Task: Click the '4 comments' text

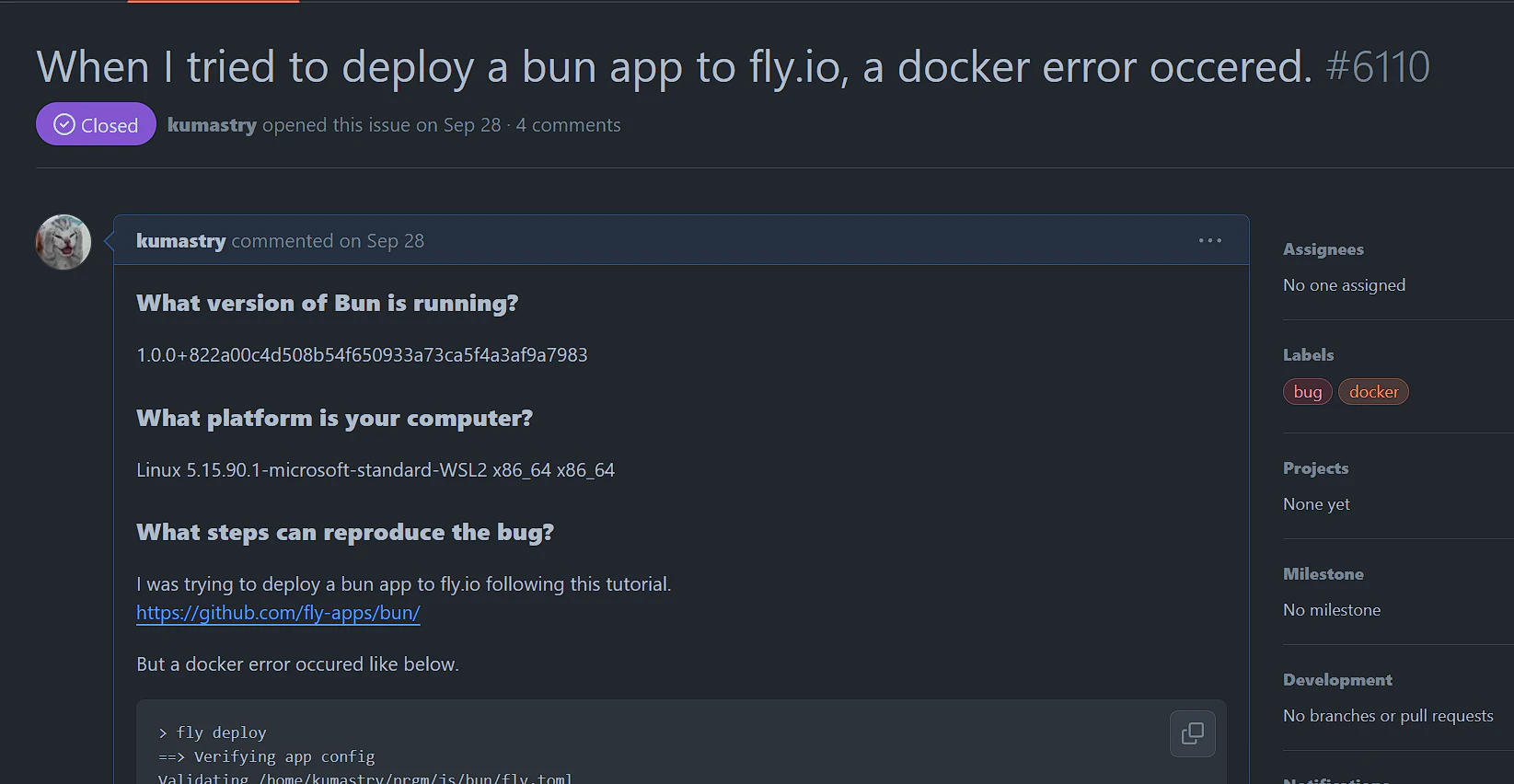Action: coord(568,125)
